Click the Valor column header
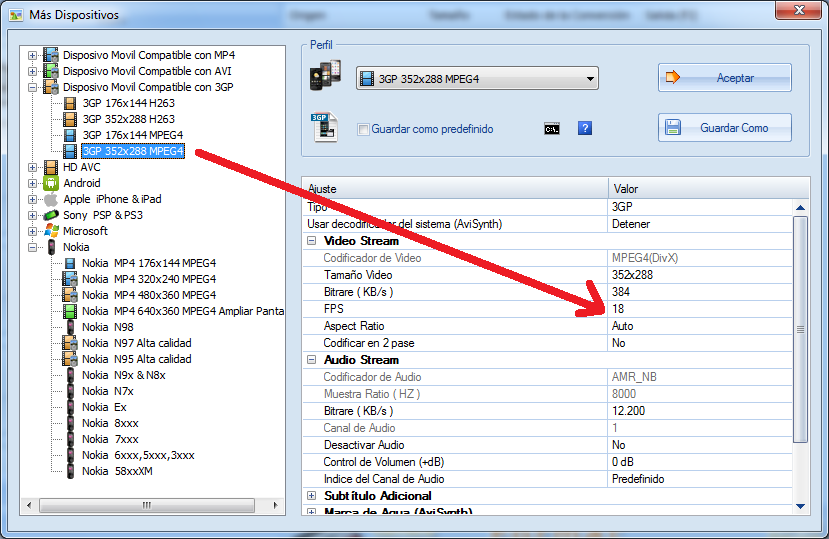The height and width of the screenshot is (539, 829). point(708,188)
